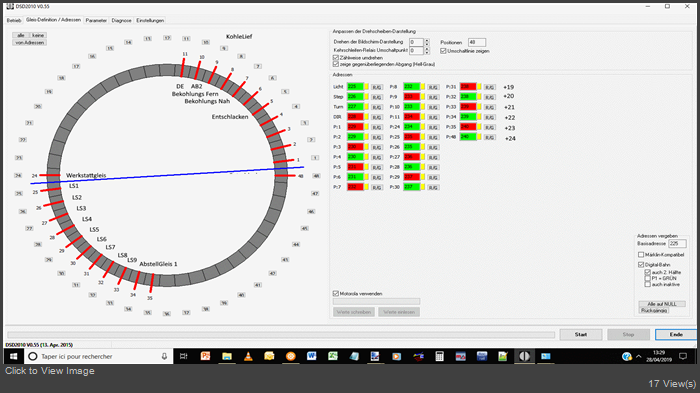Open the notification center icon
Viewport: 700px width, 393px height.
[683, 356]
